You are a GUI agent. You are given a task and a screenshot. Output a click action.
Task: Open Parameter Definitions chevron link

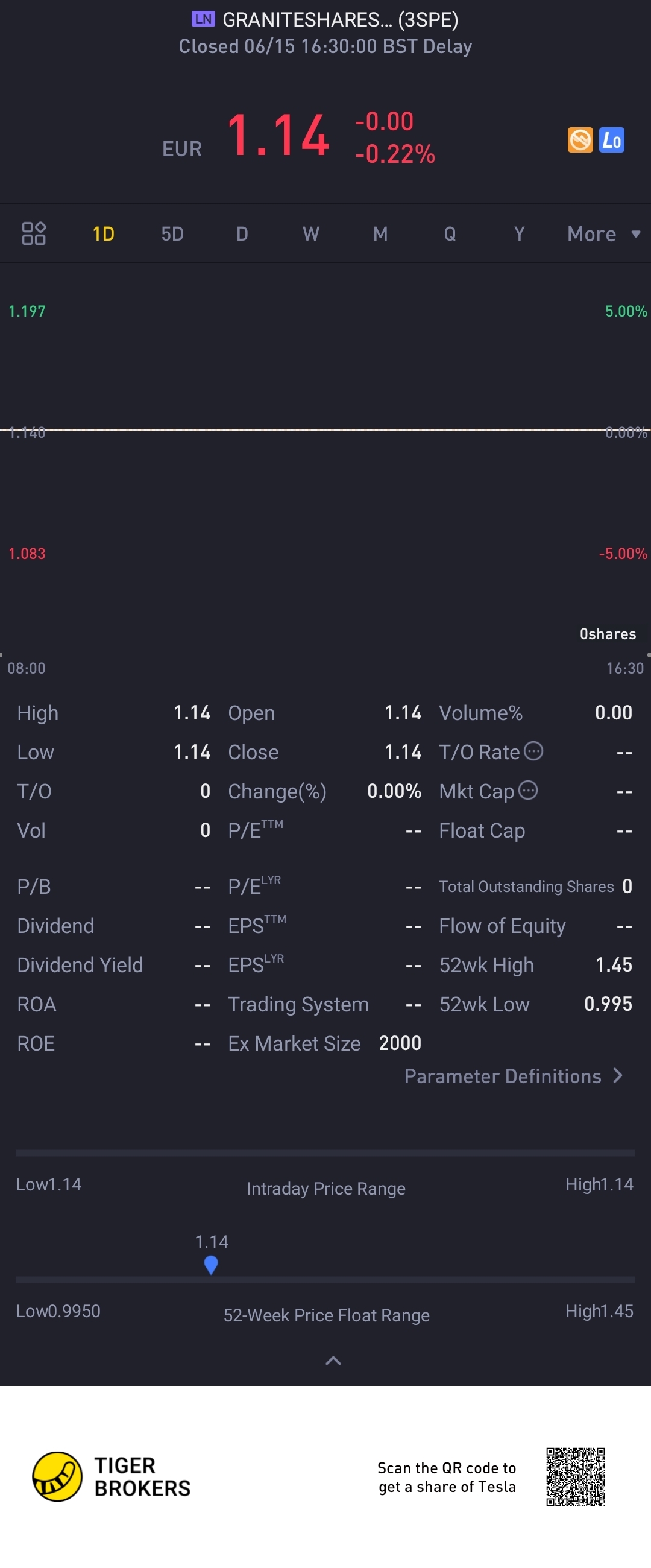coord(514,1076)
